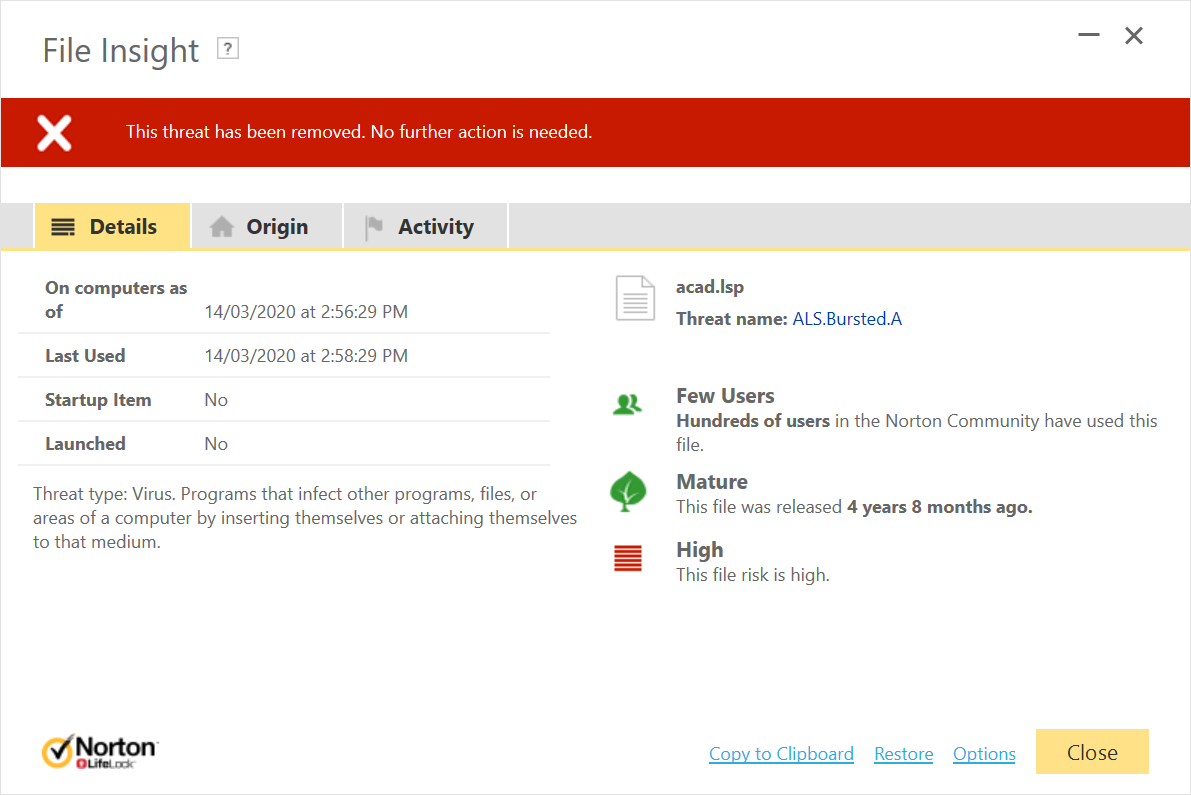Restore the removed file

click(903, 754)
